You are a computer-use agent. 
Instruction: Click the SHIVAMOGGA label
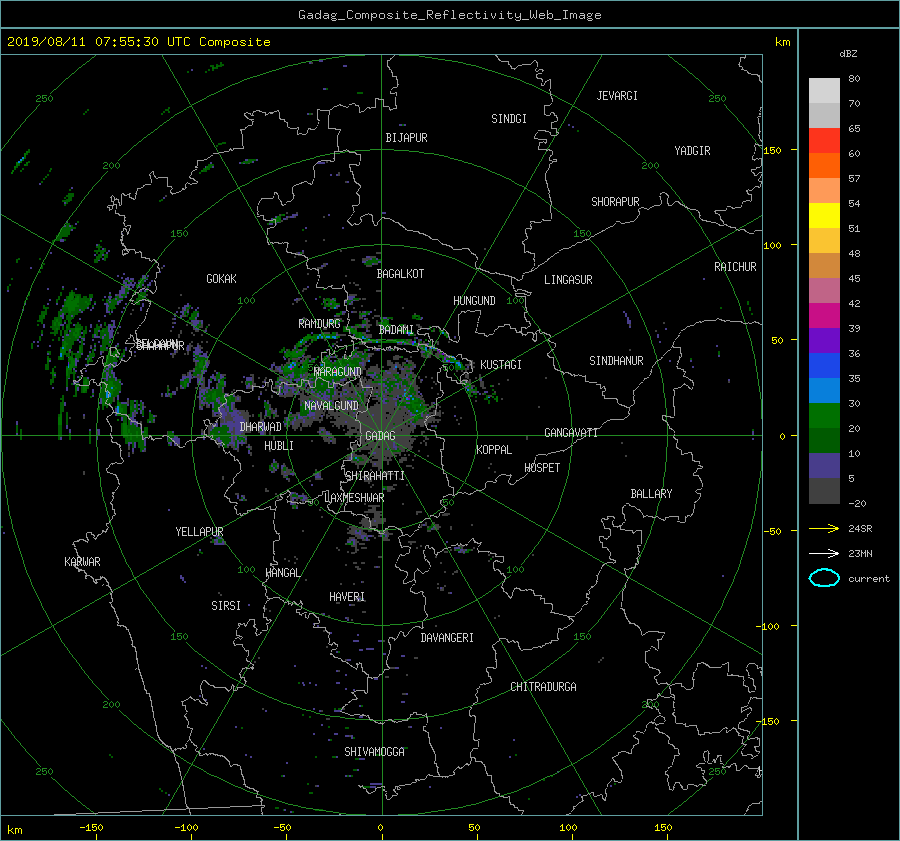(x=374, y=752)
